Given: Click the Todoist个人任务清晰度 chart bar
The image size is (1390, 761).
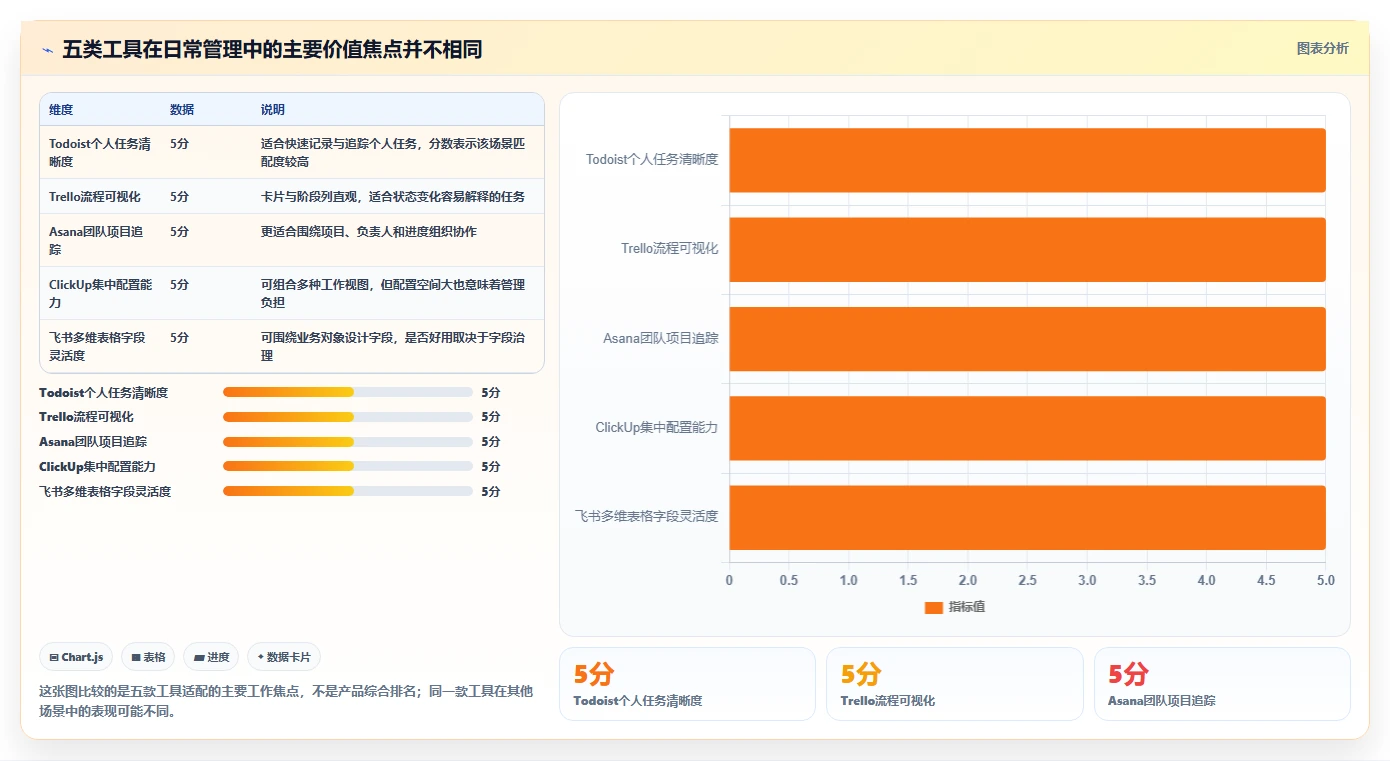Looking at the screenshot, I should pos(1027,160).
